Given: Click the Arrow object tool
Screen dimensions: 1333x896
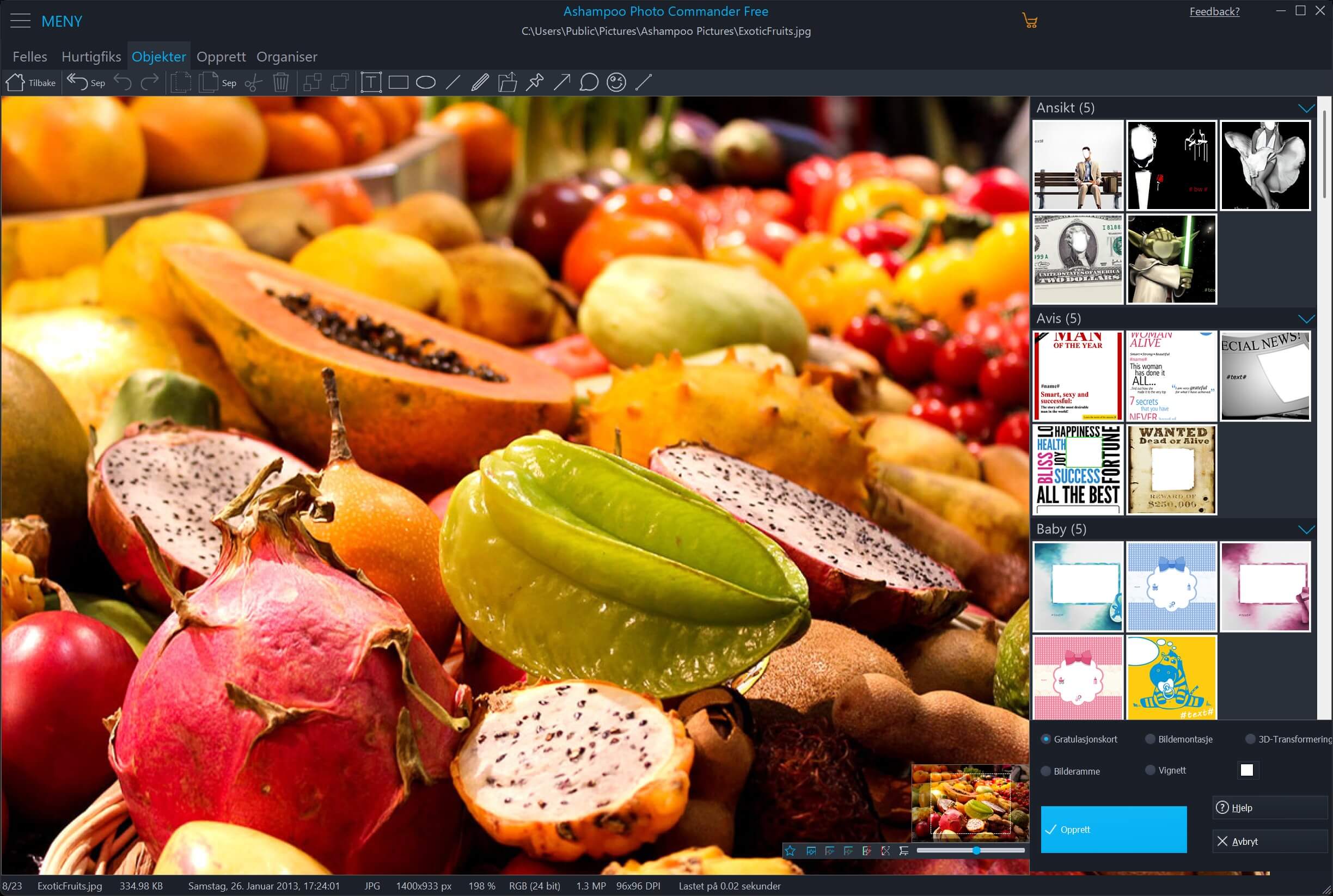Looking at the screenshot, I should [x=562, y=83].
